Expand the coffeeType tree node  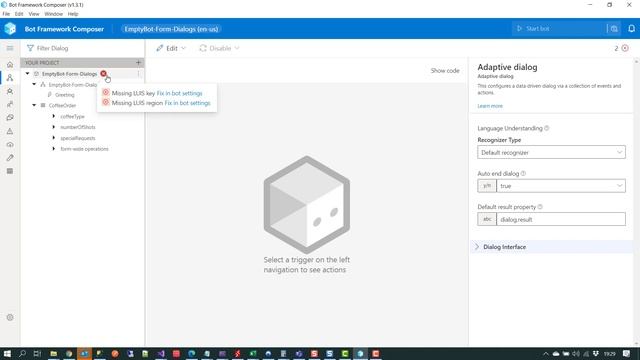click(x=53, y=116)
